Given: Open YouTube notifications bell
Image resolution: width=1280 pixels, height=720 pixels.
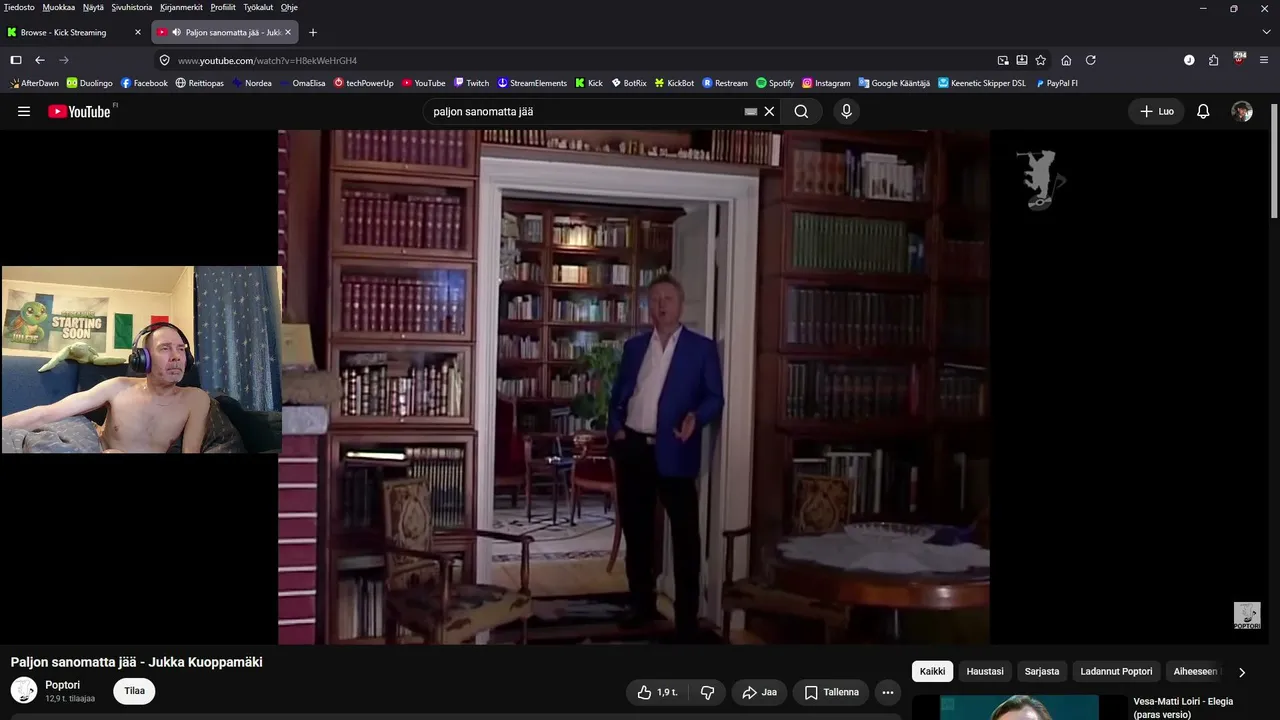Looking at the screenshot, I should 1203,112.
